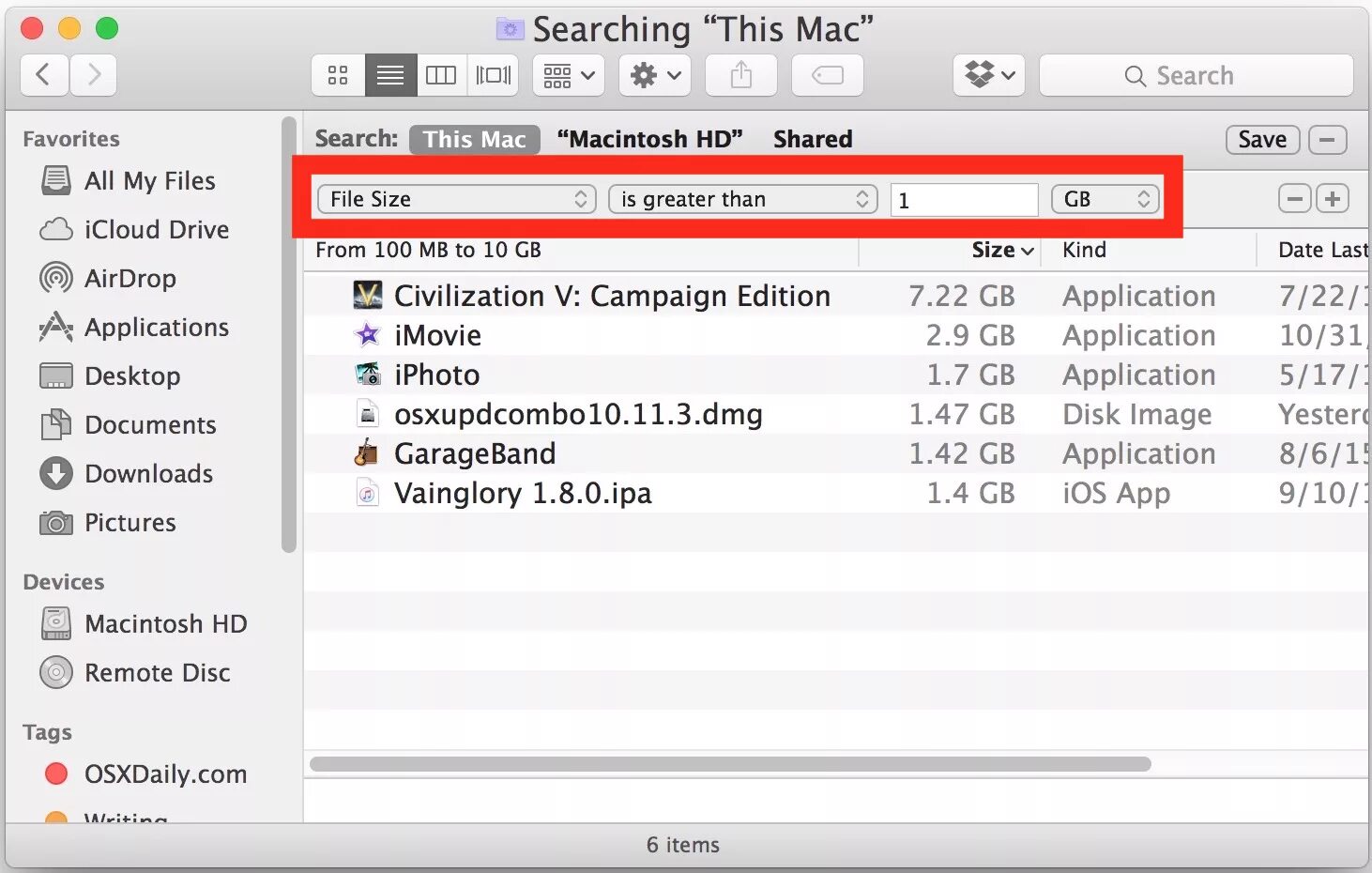The image size is (1372, 873).
Task: Click the disk image file icon
Action: (368, 414)
